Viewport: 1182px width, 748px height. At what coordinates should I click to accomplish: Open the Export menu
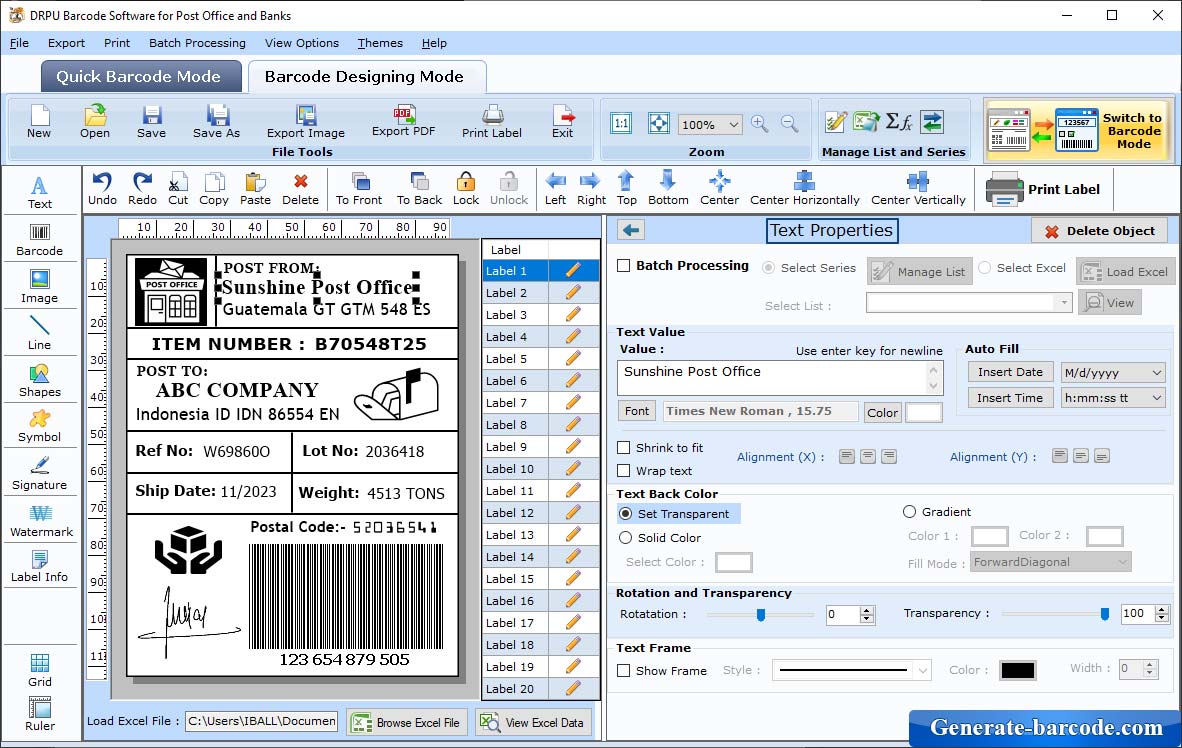[x=66, y=43]
